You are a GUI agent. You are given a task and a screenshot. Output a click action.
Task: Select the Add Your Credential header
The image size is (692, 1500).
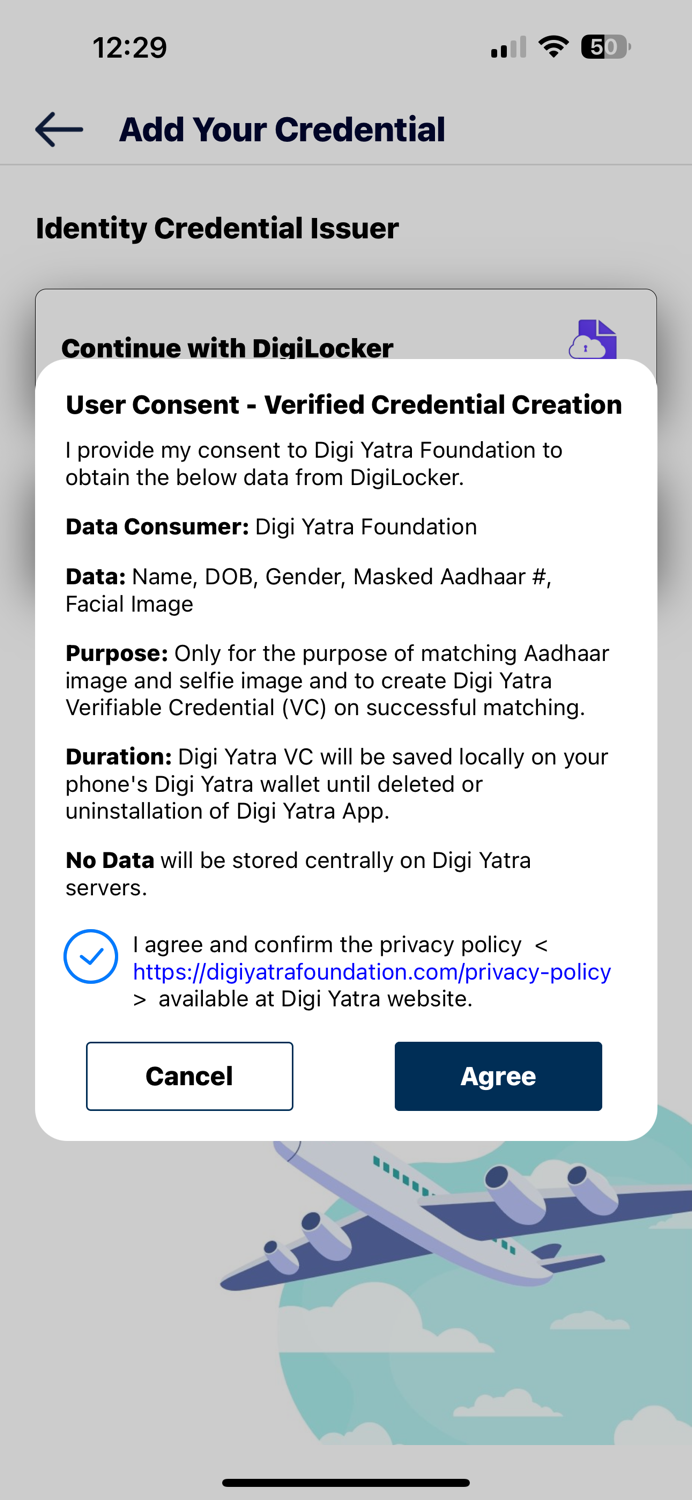tap(281, 129)
